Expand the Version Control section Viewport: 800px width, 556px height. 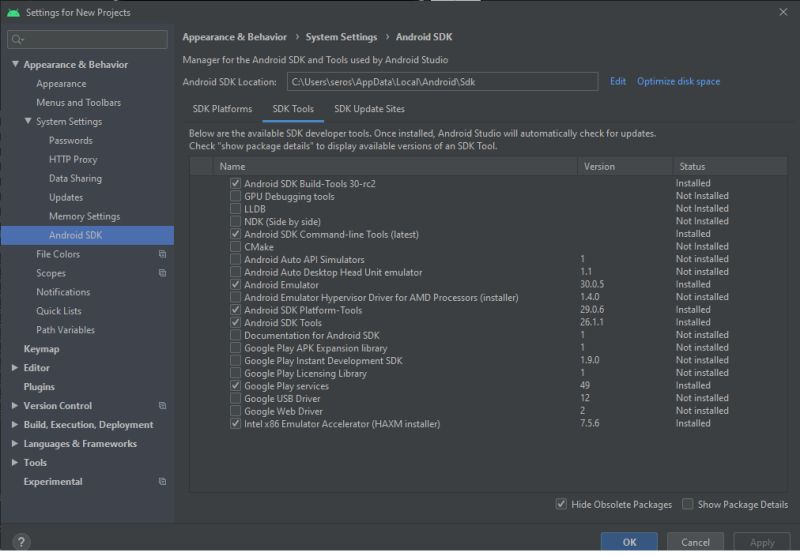click(15, 406)
